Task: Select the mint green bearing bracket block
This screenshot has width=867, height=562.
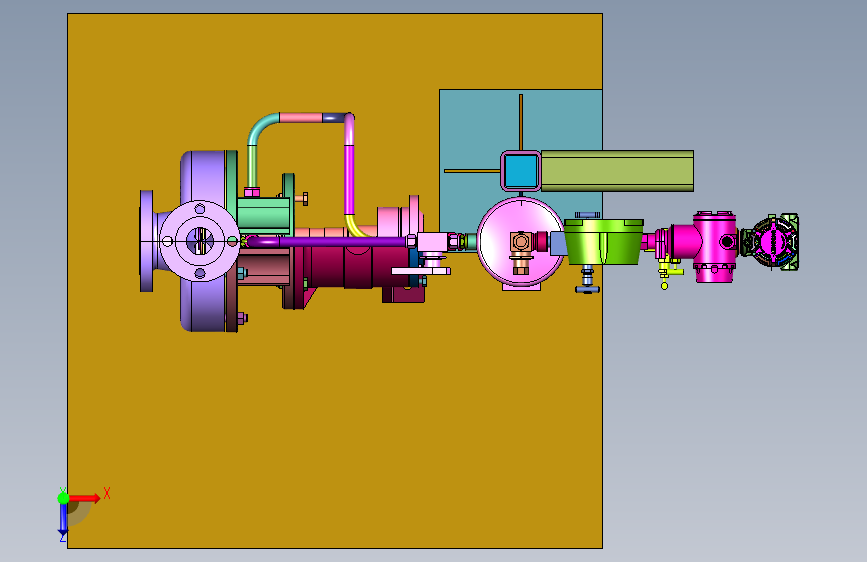Action: coord(264,216)
